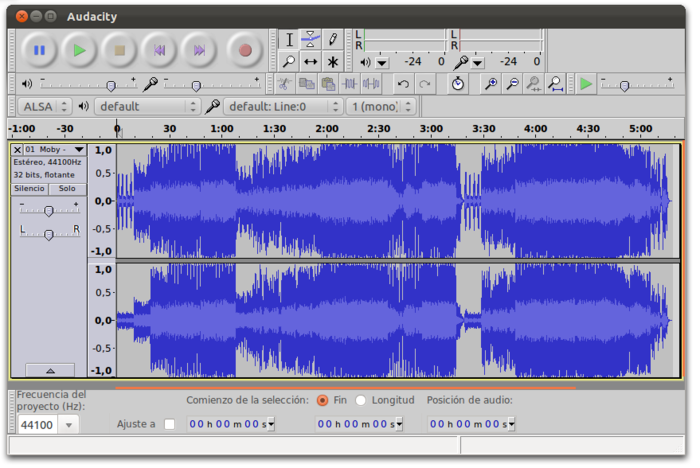Expand the project rate 44100 dropdown

68,425
